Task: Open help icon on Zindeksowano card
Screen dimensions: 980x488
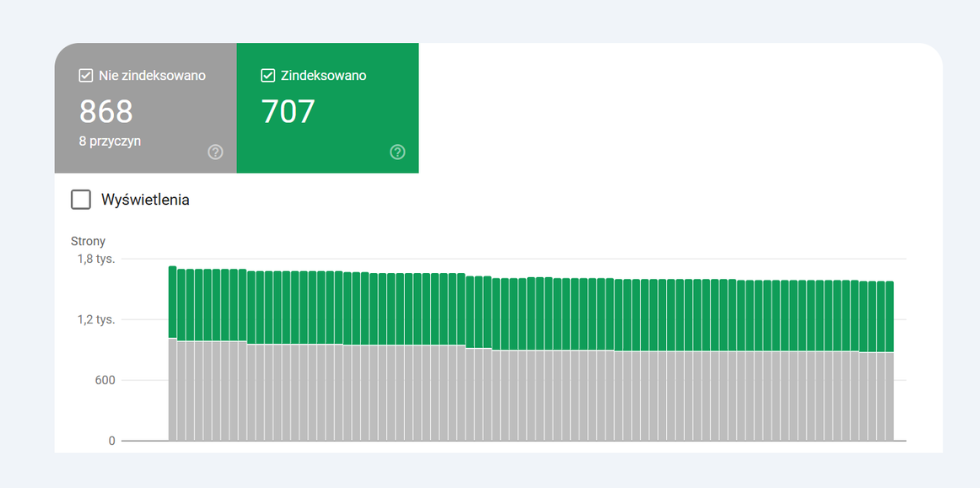Action: [397, 152]
